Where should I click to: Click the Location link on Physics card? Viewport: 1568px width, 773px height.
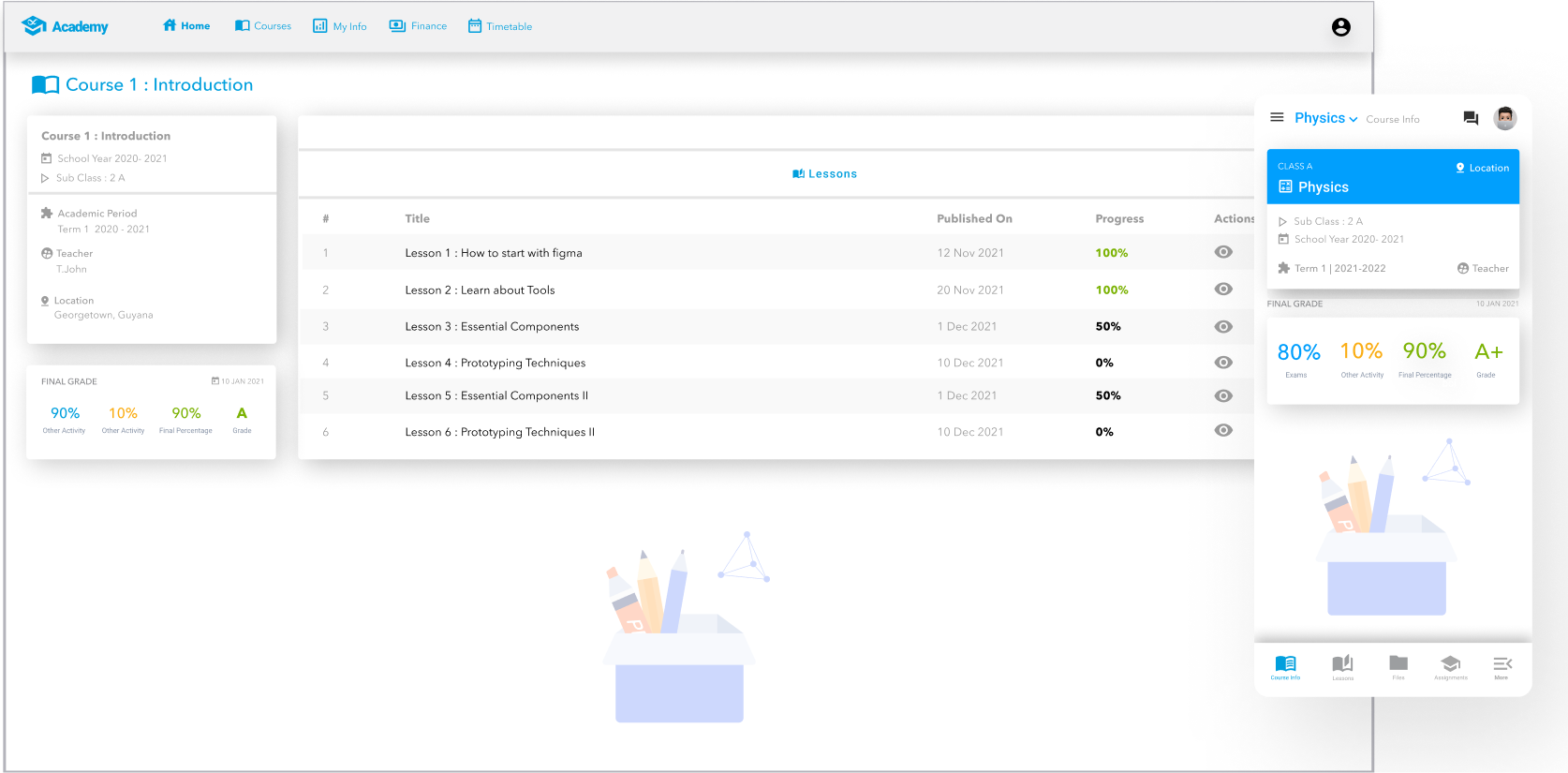tap(1482, 168)
